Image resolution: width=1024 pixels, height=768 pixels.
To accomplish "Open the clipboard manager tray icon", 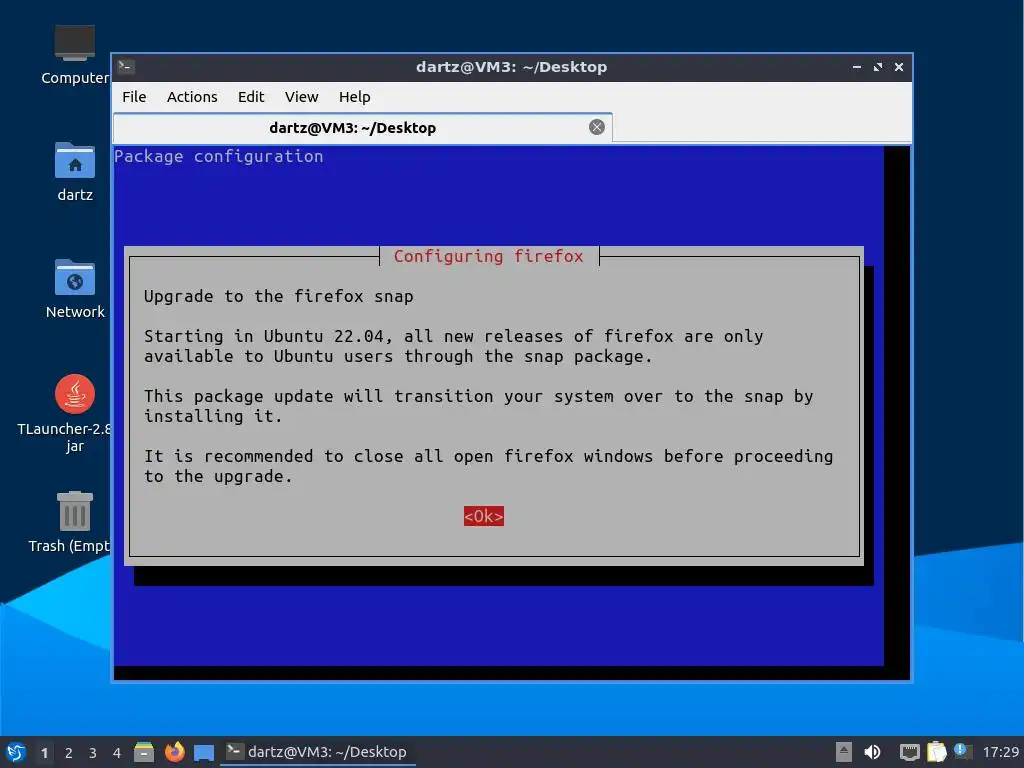I will click(x=936, y=752).
